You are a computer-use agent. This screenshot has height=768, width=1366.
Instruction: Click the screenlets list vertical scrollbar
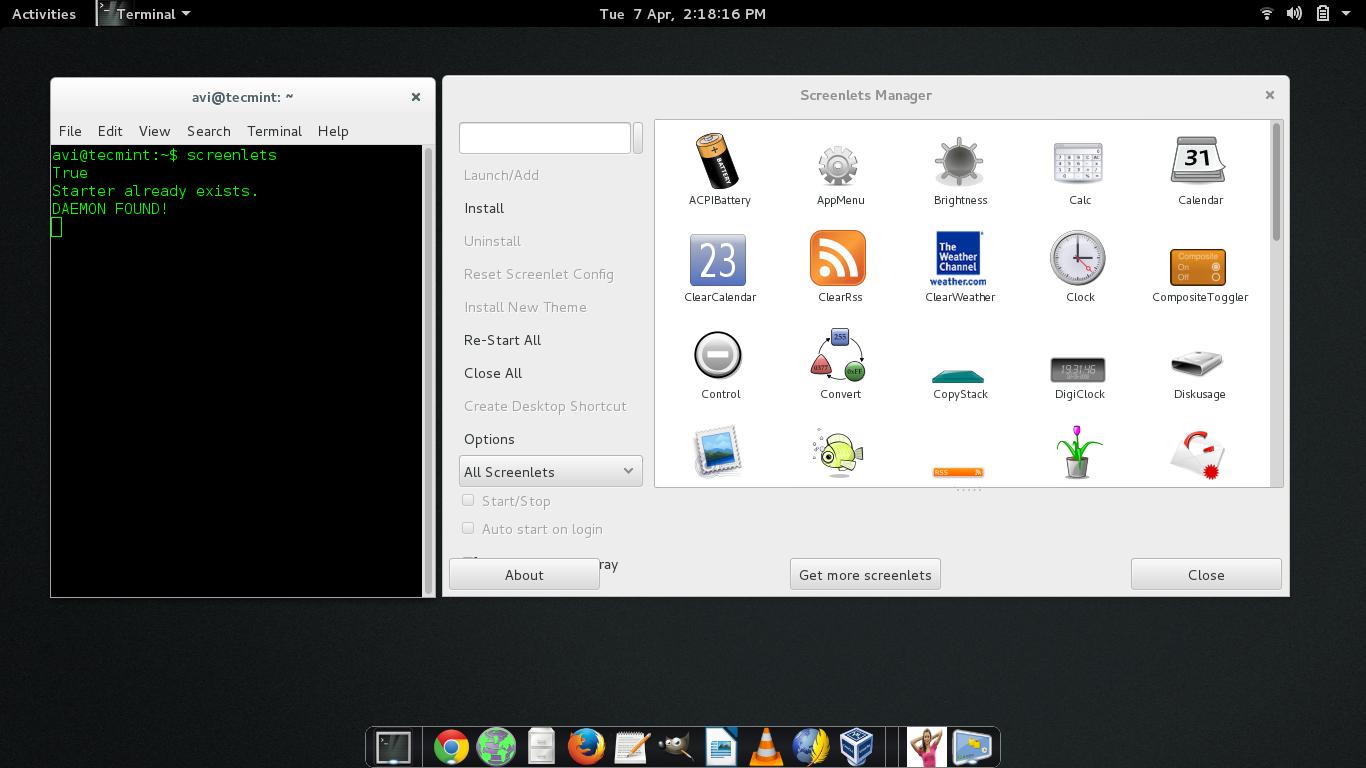[x=1276, y=182]
